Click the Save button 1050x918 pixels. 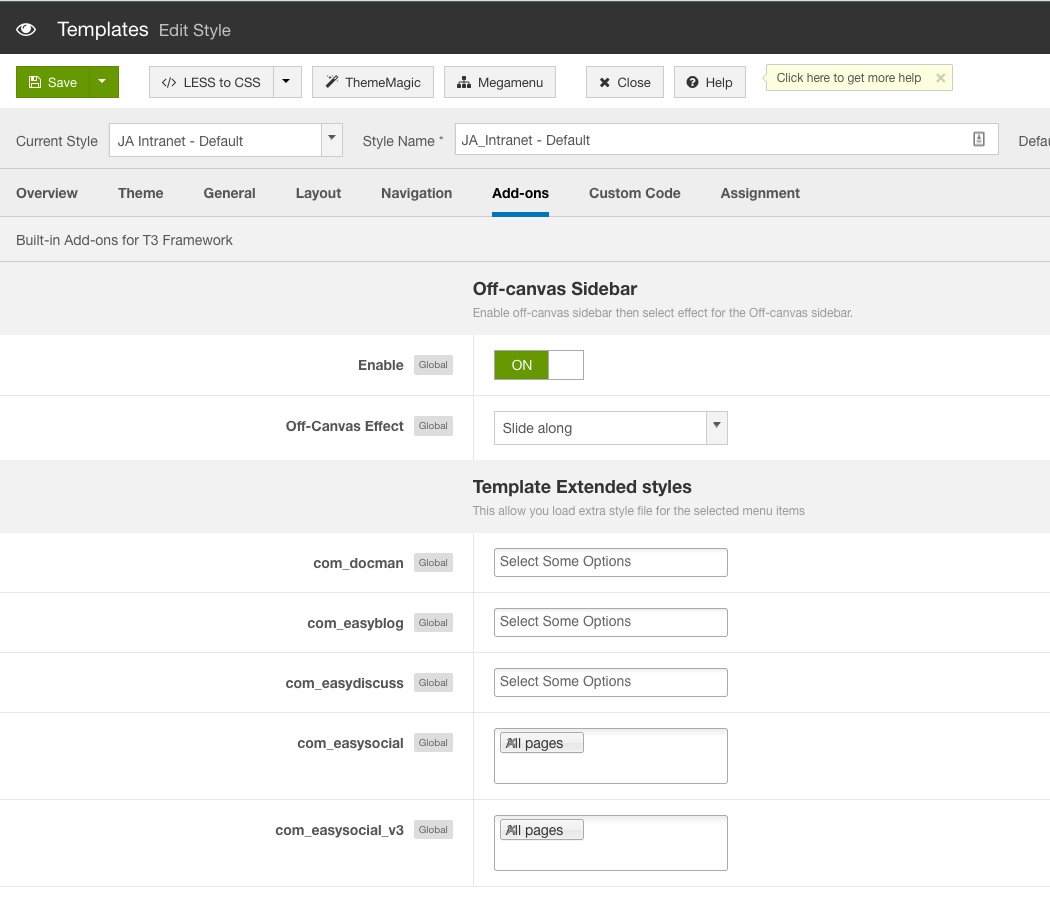(x=53, y=82)
